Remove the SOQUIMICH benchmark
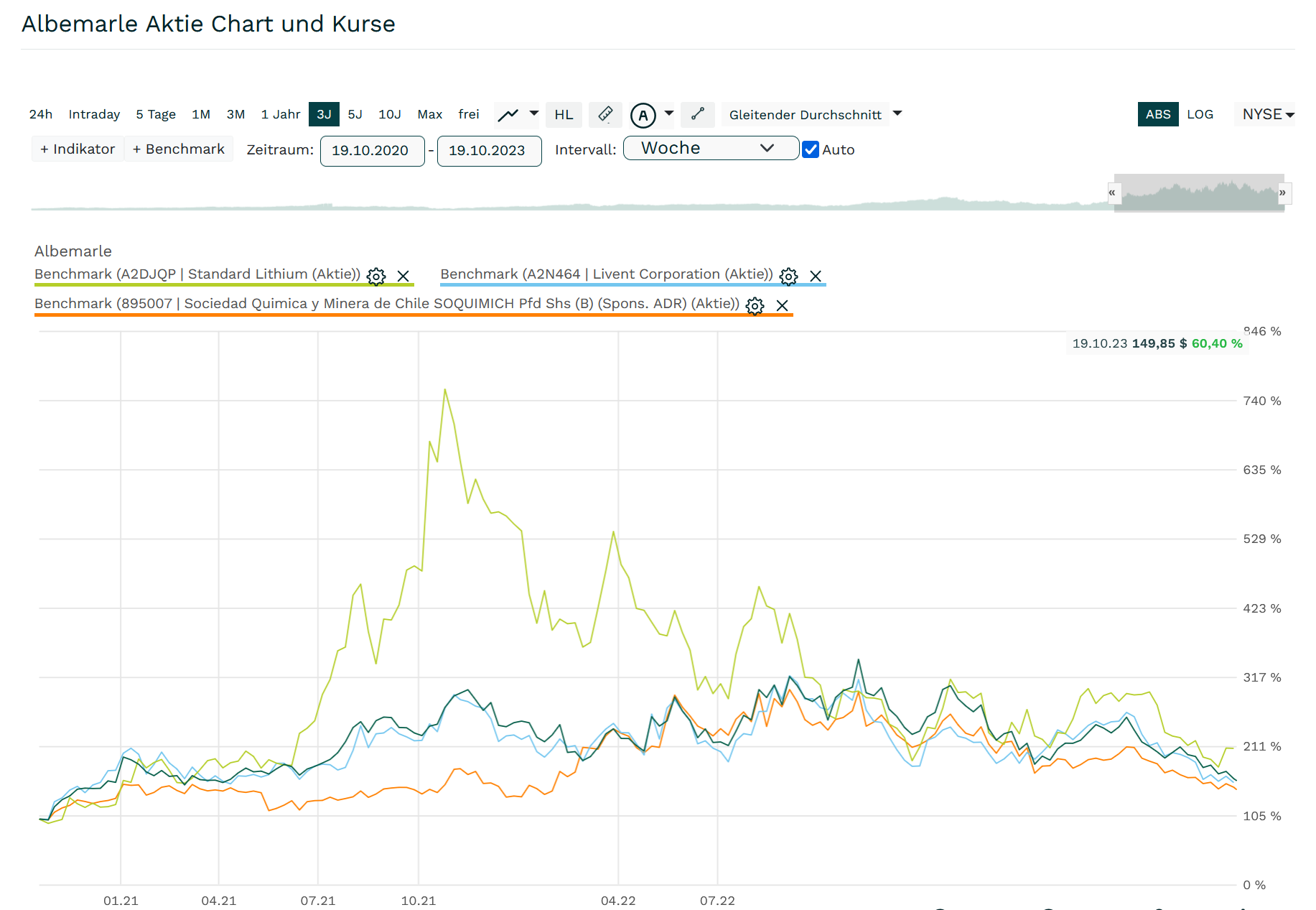 [x=783, y=306]
